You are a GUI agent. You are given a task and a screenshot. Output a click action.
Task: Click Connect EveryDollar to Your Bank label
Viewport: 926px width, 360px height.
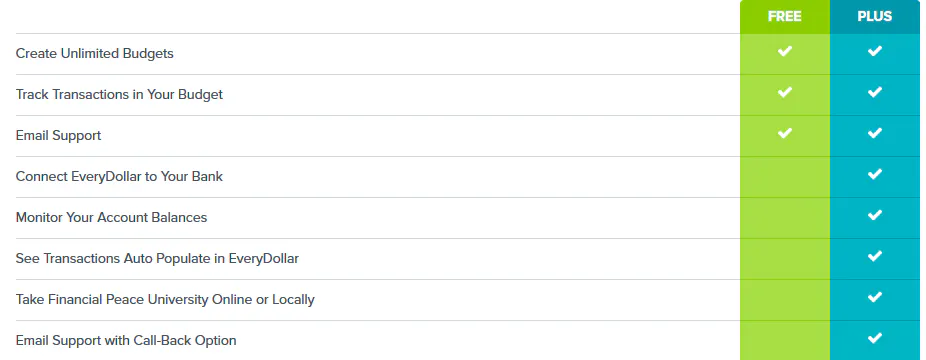tap(119, 176)
